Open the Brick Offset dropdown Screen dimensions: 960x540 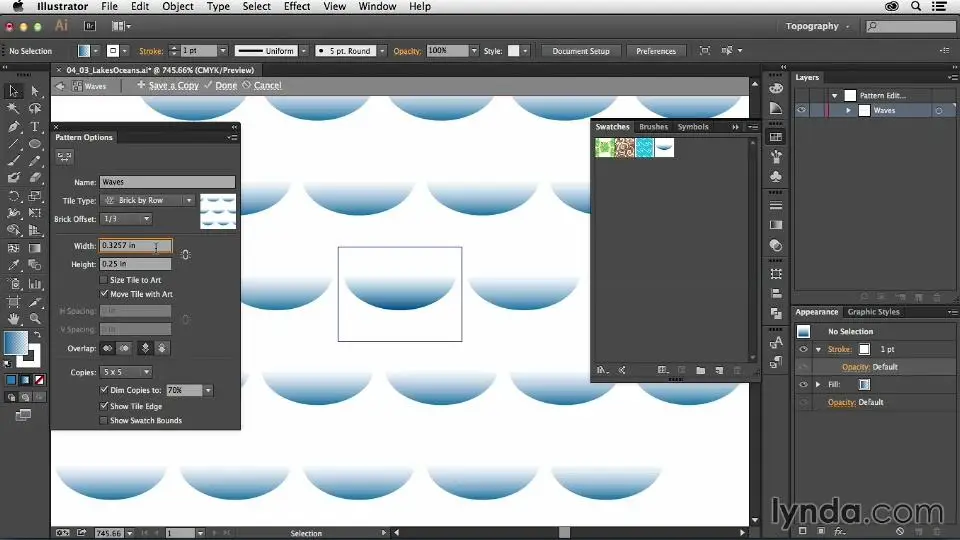pos(126,219)
